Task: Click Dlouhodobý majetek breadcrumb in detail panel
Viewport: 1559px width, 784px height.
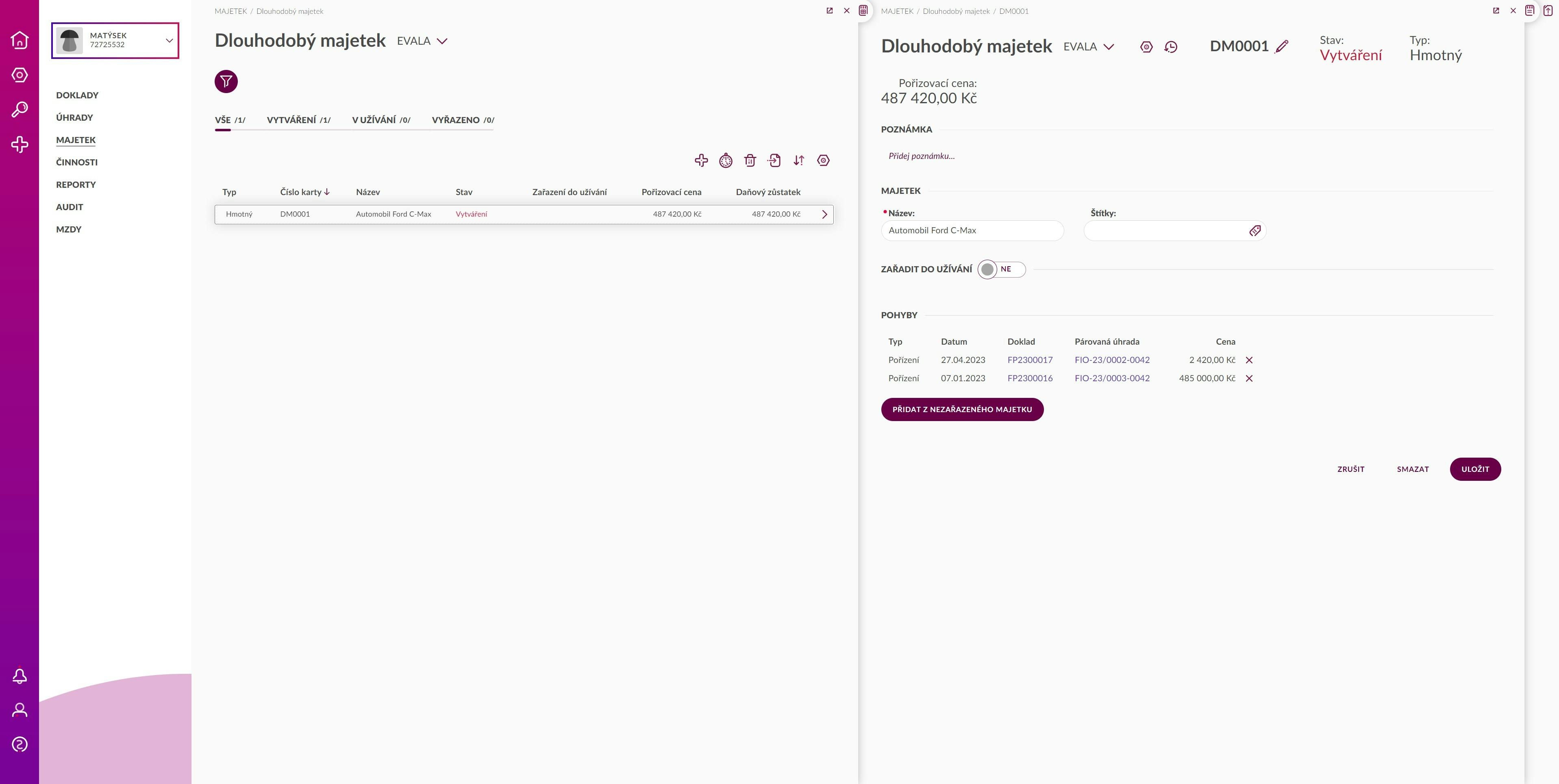Action: click(x=956, y=11)
